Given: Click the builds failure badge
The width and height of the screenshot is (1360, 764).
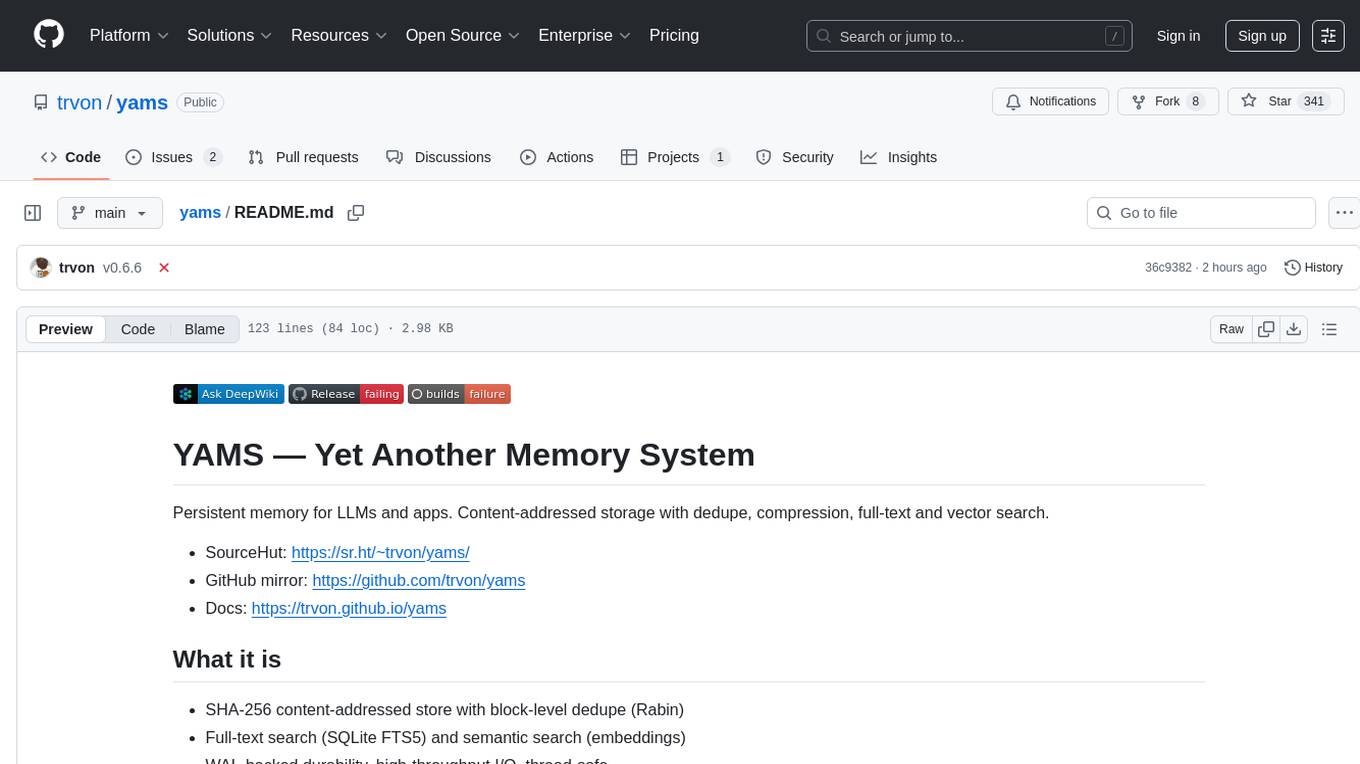Looking at the screenshot, I should coord(459,394).
